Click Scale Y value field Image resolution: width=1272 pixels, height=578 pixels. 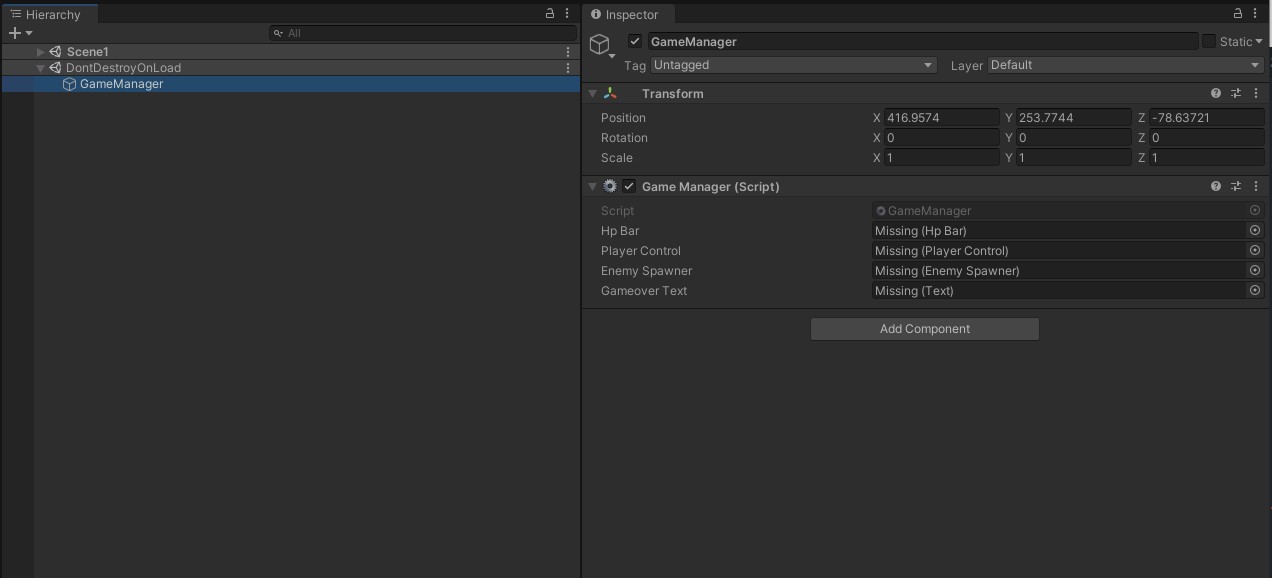[1074, 158]
